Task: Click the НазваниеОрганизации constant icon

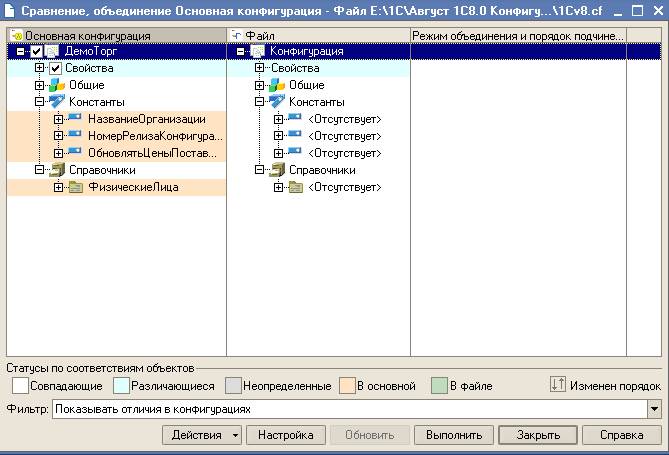Action: click(75, 119)
